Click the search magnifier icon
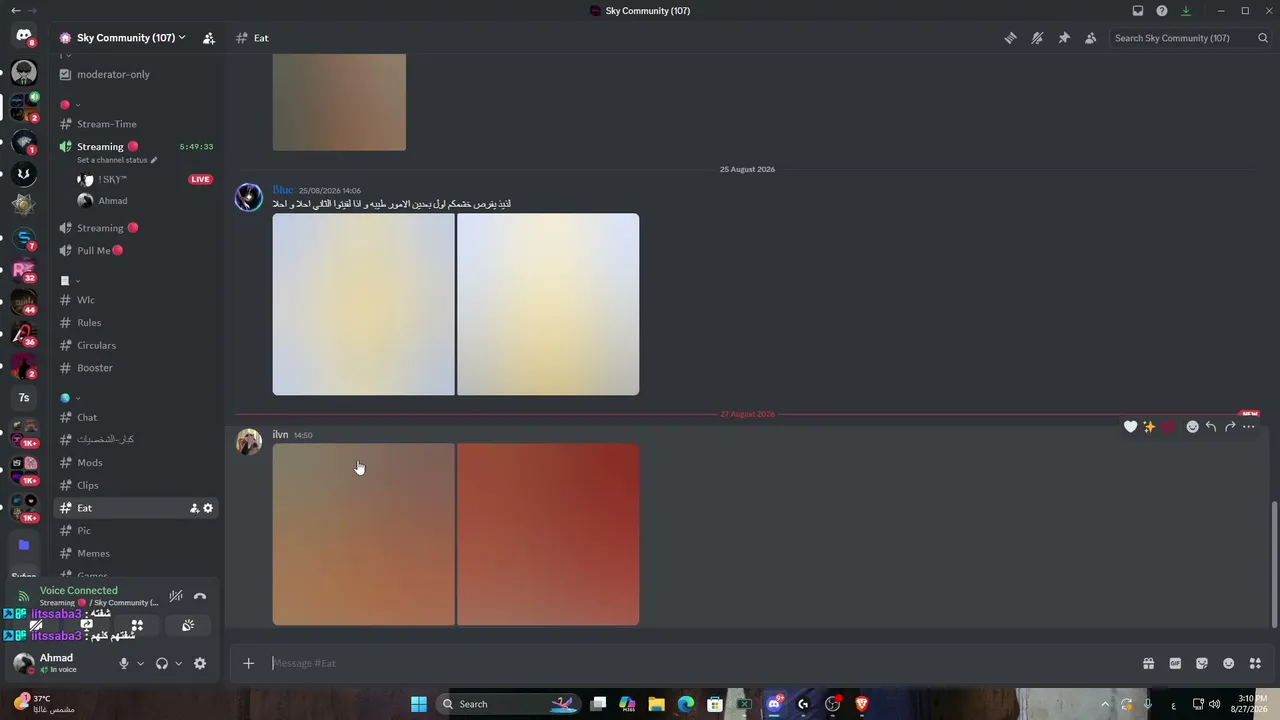 coord(1263,38)
